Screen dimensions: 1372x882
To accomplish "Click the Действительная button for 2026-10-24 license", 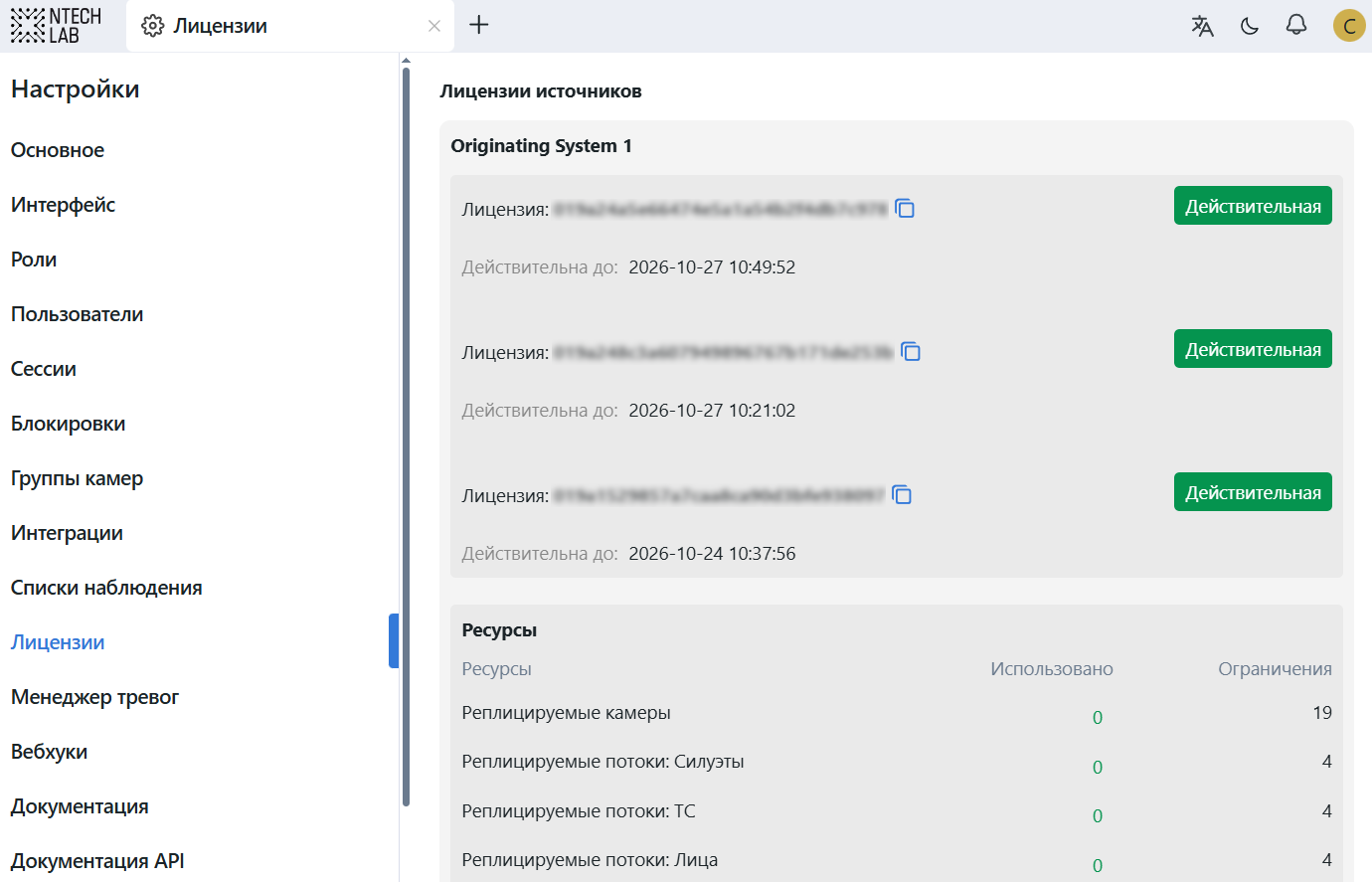I will point(1253,493).
